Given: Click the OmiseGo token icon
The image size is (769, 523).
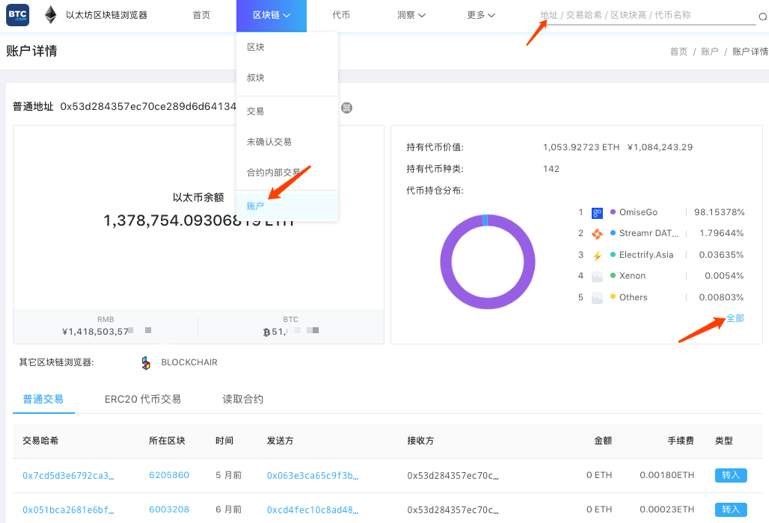Looking at the screenshot, I should coord(597,212).
